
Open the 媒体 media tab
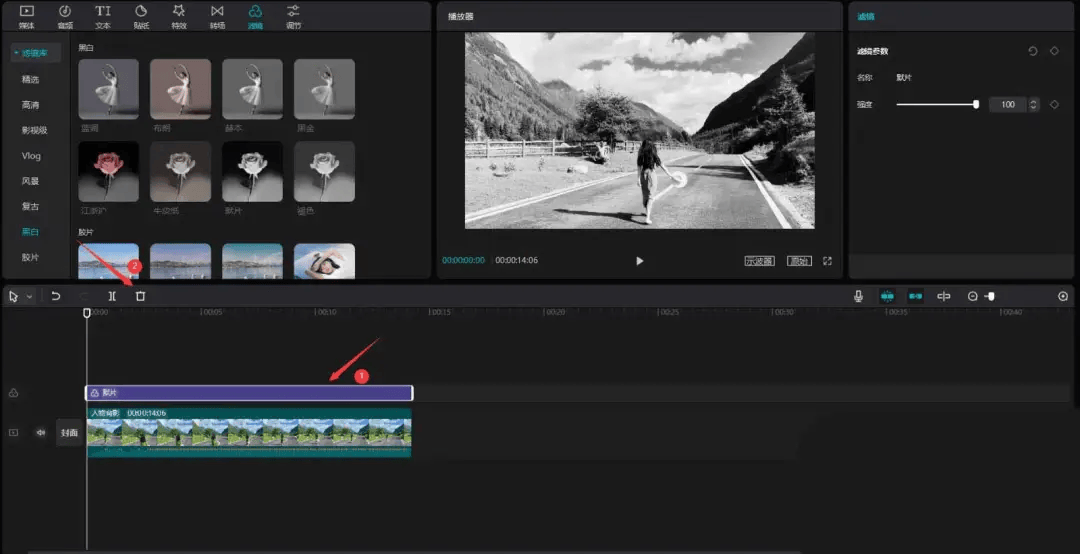click(x=26, y=17)
